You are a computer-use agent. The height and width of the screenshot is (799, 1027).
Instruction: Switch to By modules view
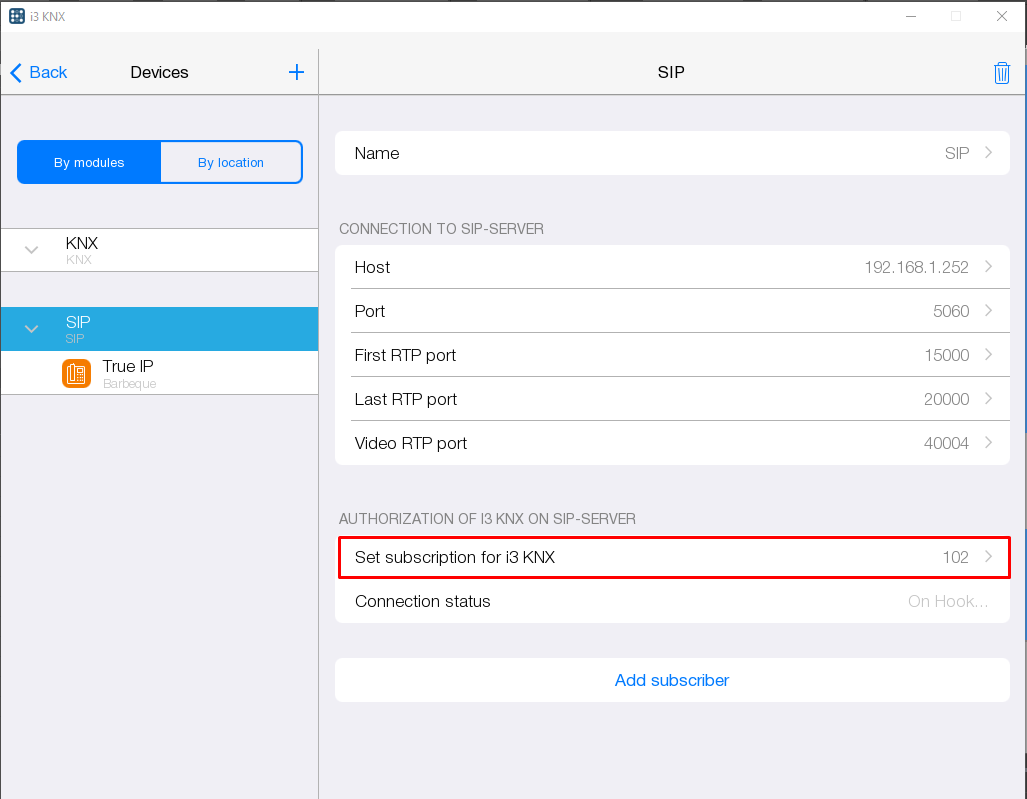(x=89, y=162)
